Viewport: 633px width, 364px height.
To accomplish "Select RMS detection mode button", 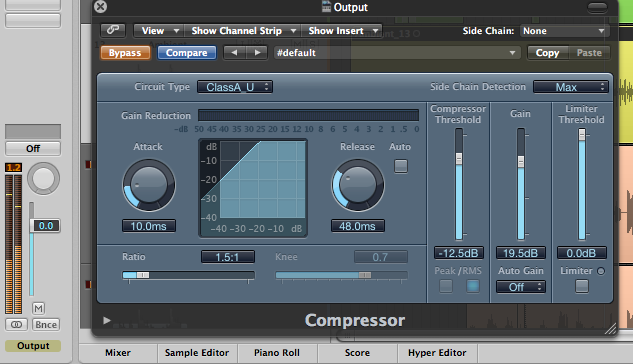I will [473, 286].
